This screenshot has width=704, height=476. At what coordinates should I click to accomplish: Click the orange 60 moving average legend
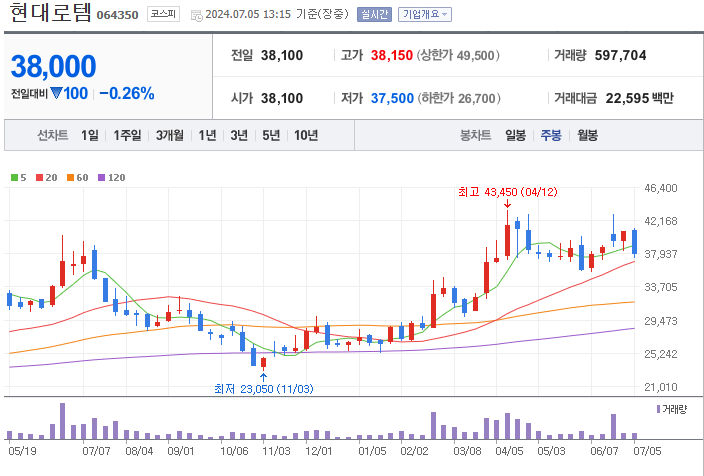click(x=78, y=178)
